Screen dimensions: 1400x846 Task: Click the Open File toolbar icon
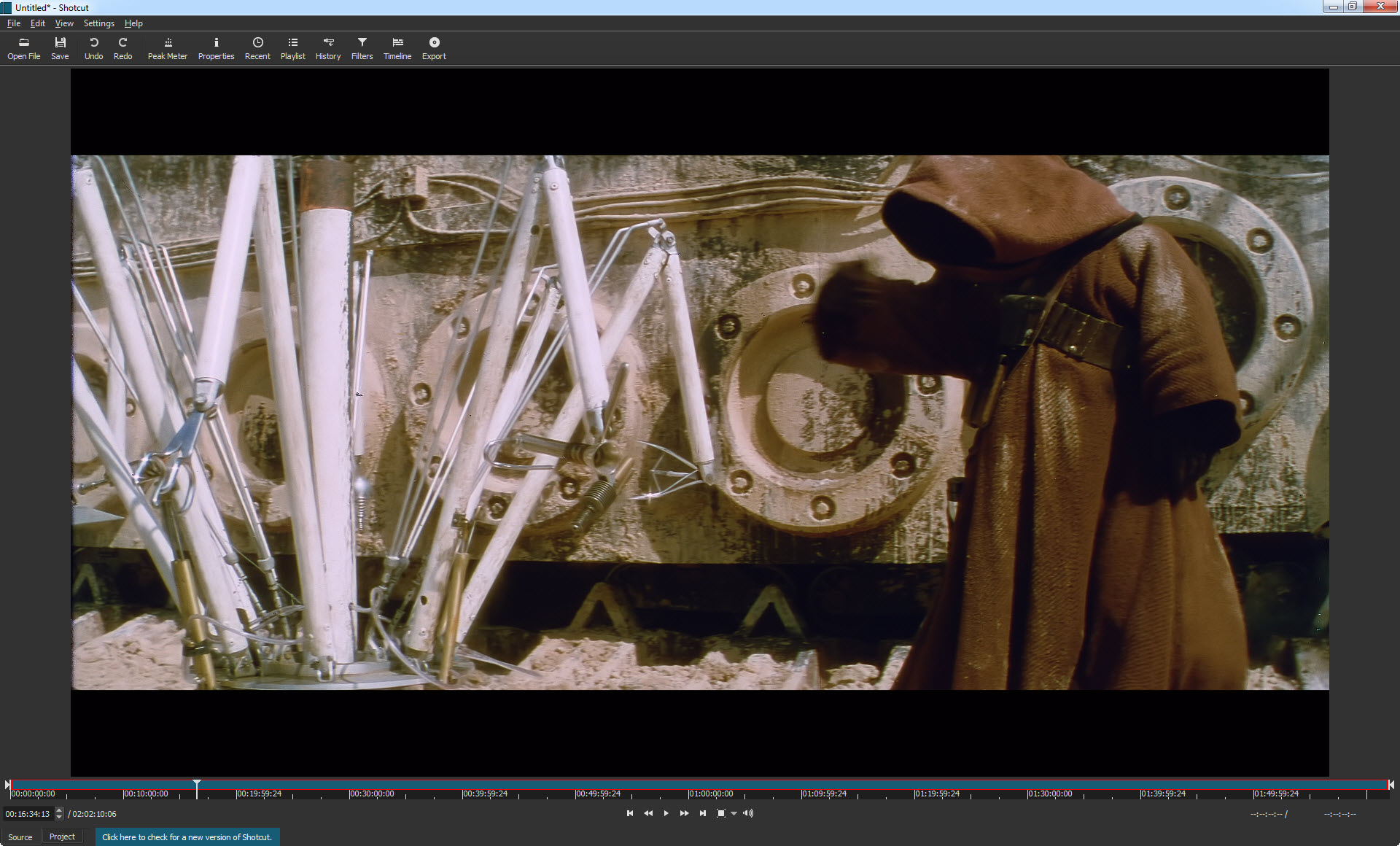(23, 49)
